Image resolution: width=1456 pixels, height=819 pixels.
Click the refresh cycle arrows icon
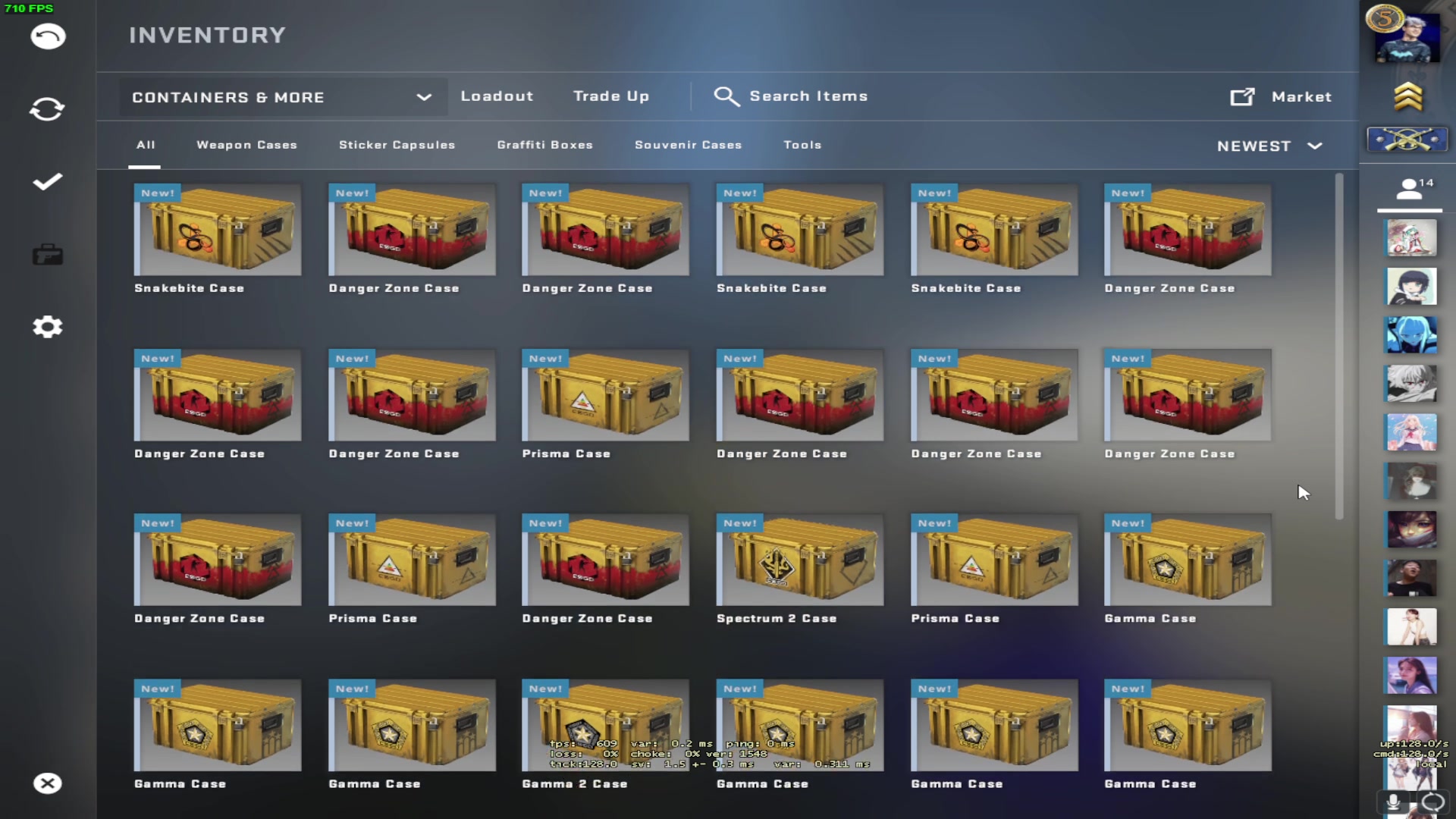click(47, 109)
